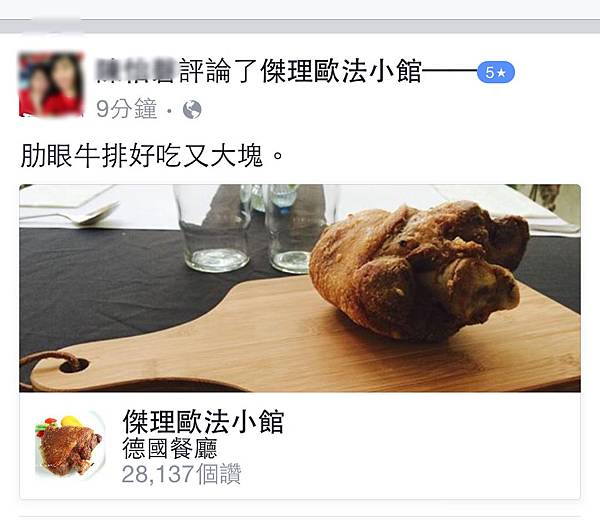The image size is (600, 532).
Task: Select the review text 肋眼牛排好吃又大塊
Action: tap(142, 156)
